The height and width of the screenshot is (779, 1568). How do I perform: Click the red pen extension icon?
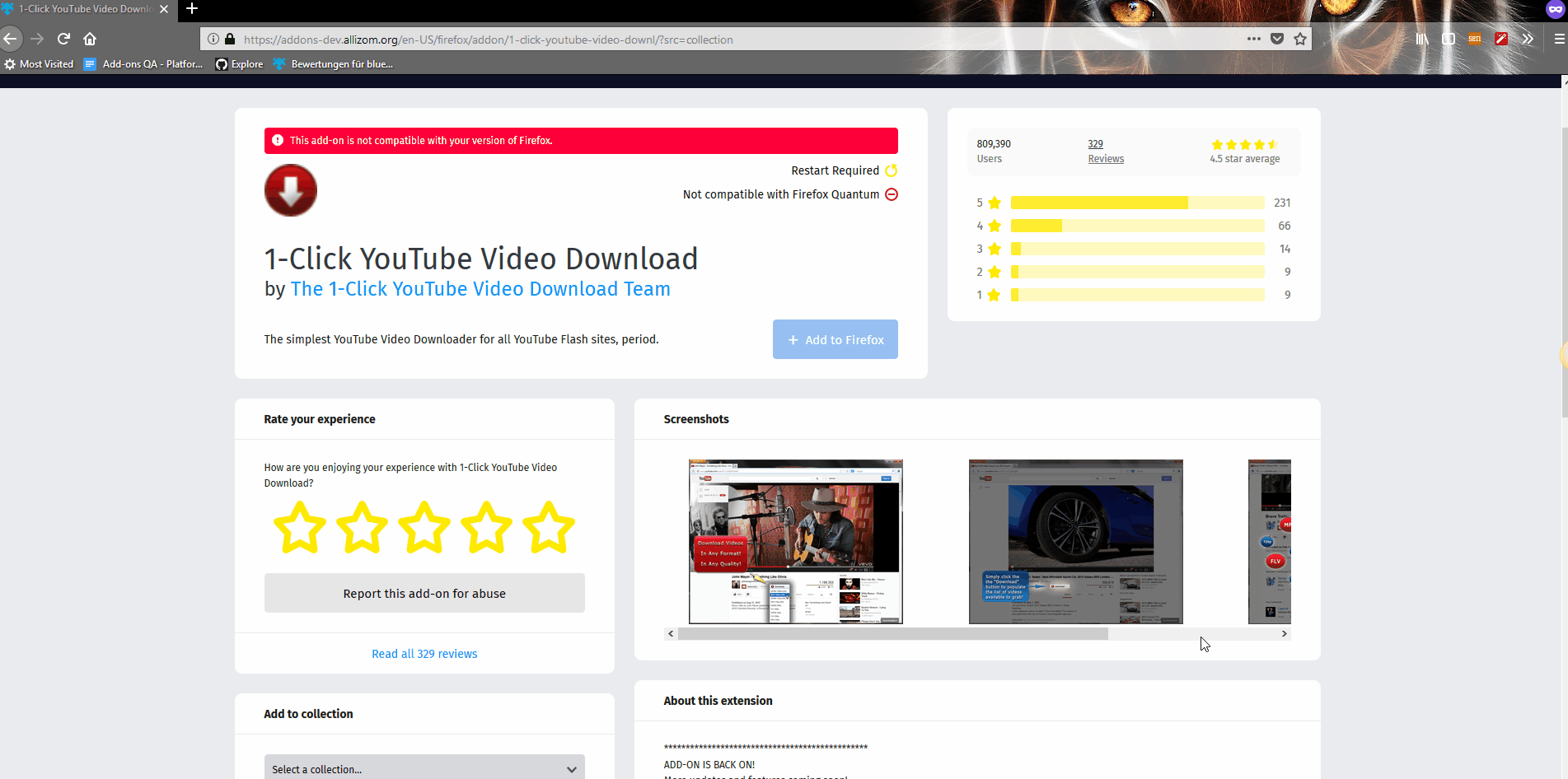click(x=1501, y=39)
